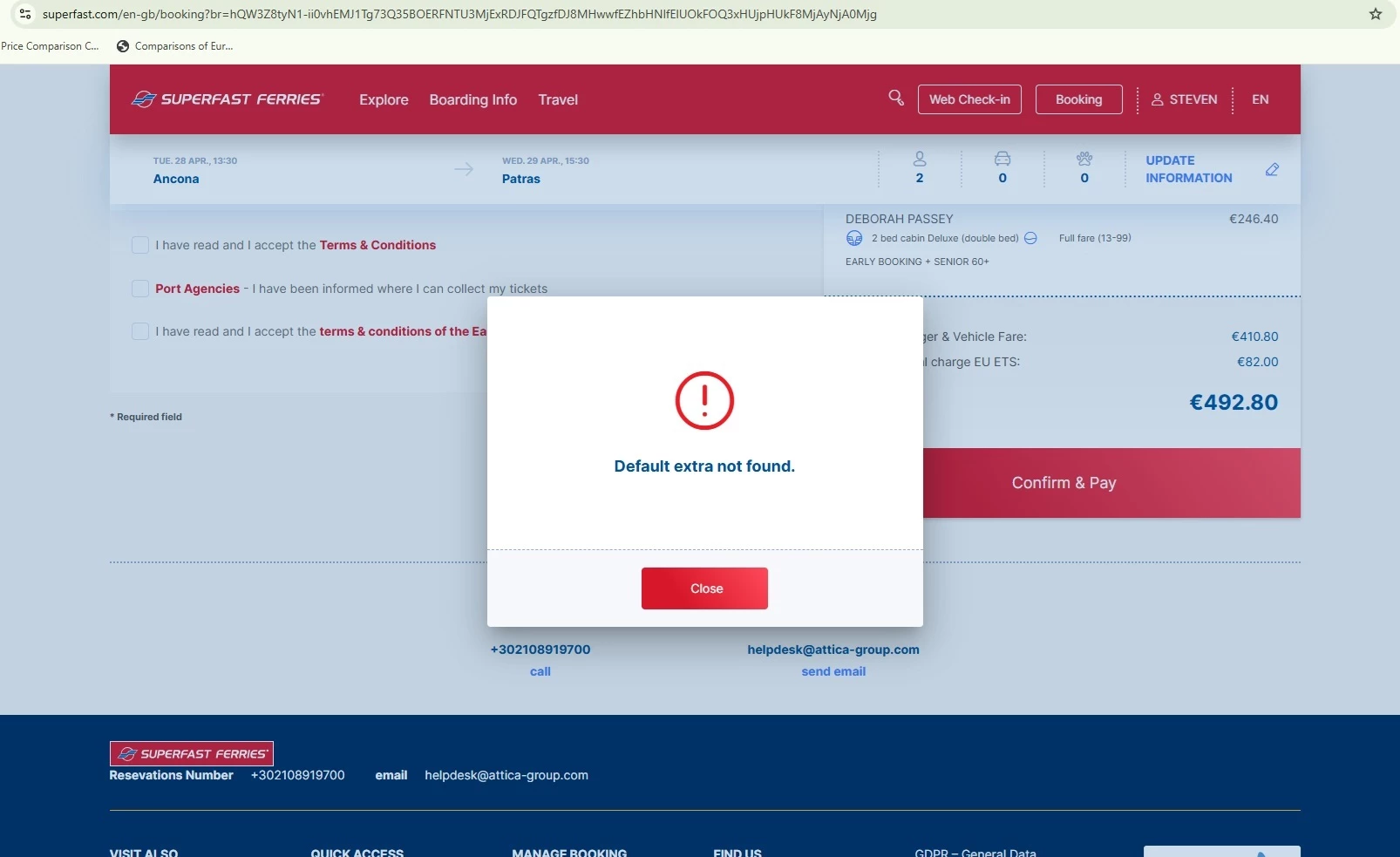Image resolution: width=1400 pixels, height=857 pixels.
Task: Click the cabin bed icon for Deborah Passey
Action: click(x=854, y=238)
